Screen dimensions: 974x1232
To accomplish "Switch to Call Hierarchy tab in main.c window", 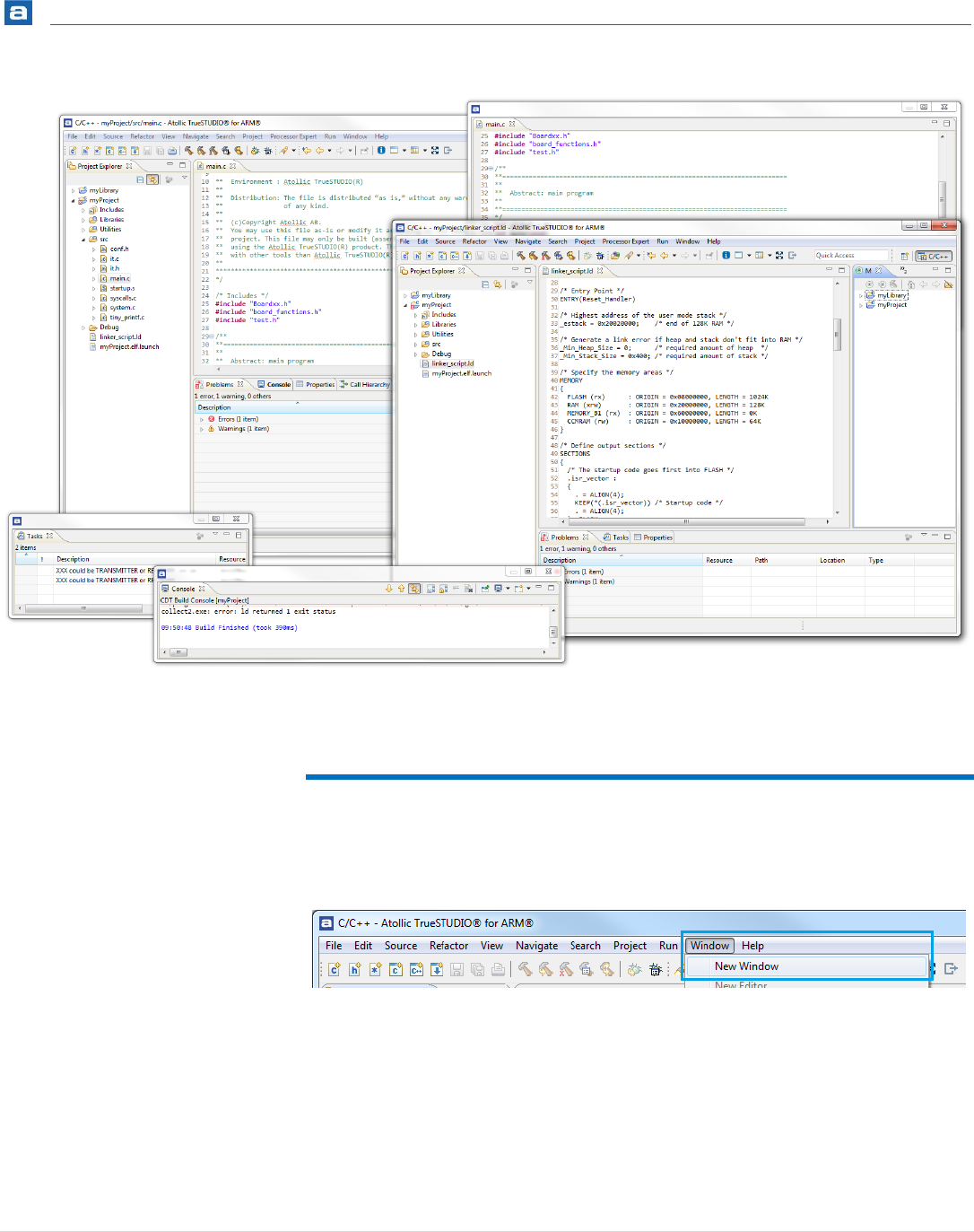I will [365, 384].
